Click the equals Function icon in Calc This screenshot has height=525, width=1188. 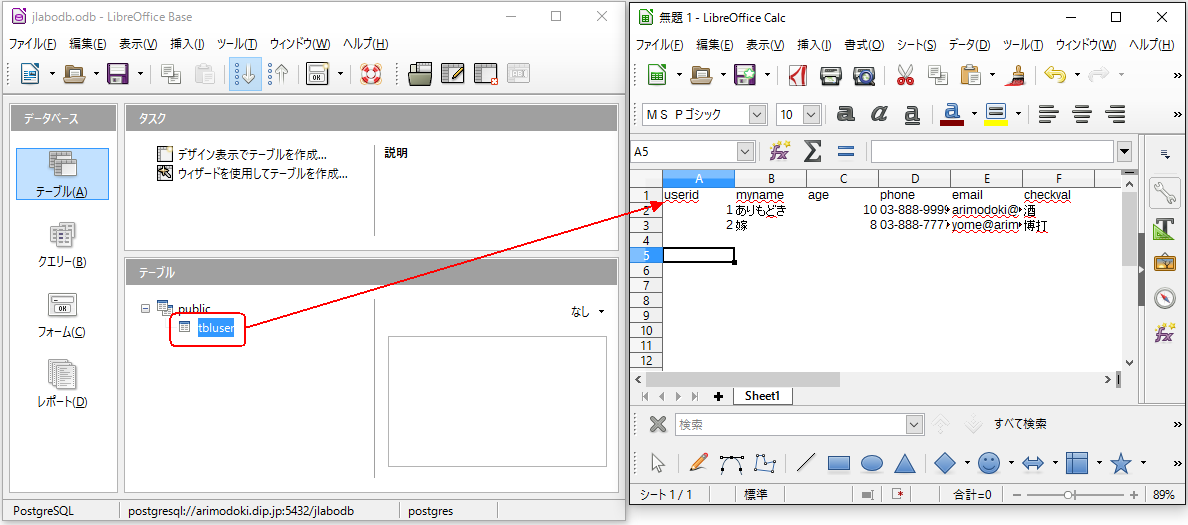click(846, 152)
